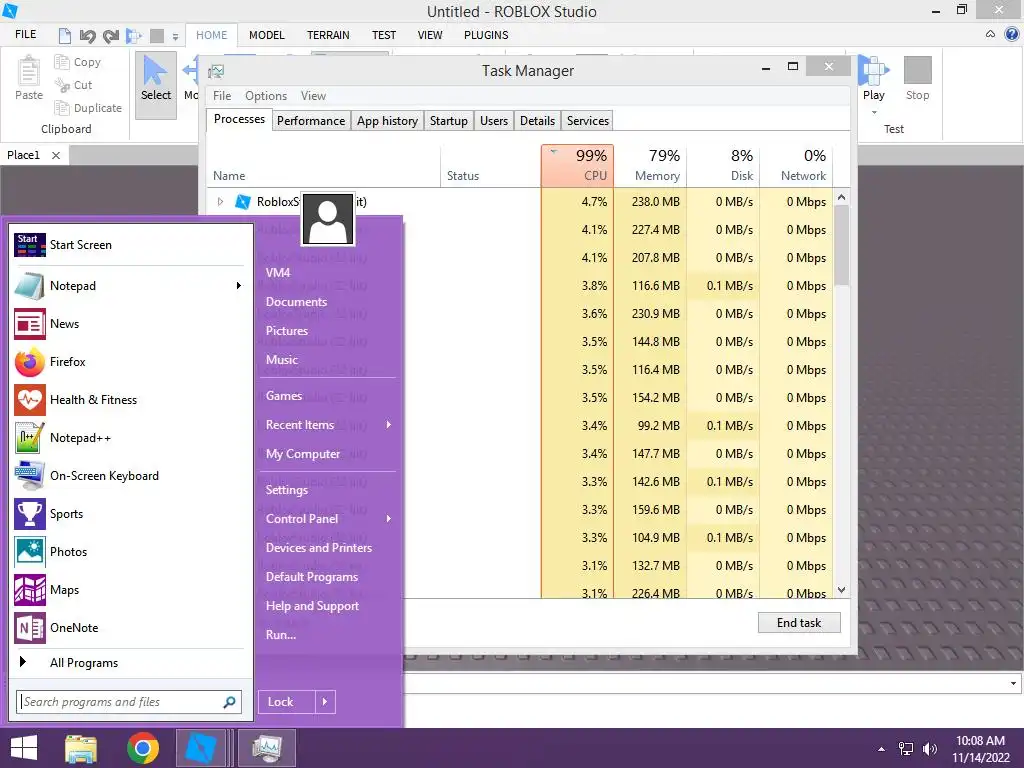Screen dimensions: 1024x768
Task: Launch OneNote from Start menu
Action: [x=29, y=628]
